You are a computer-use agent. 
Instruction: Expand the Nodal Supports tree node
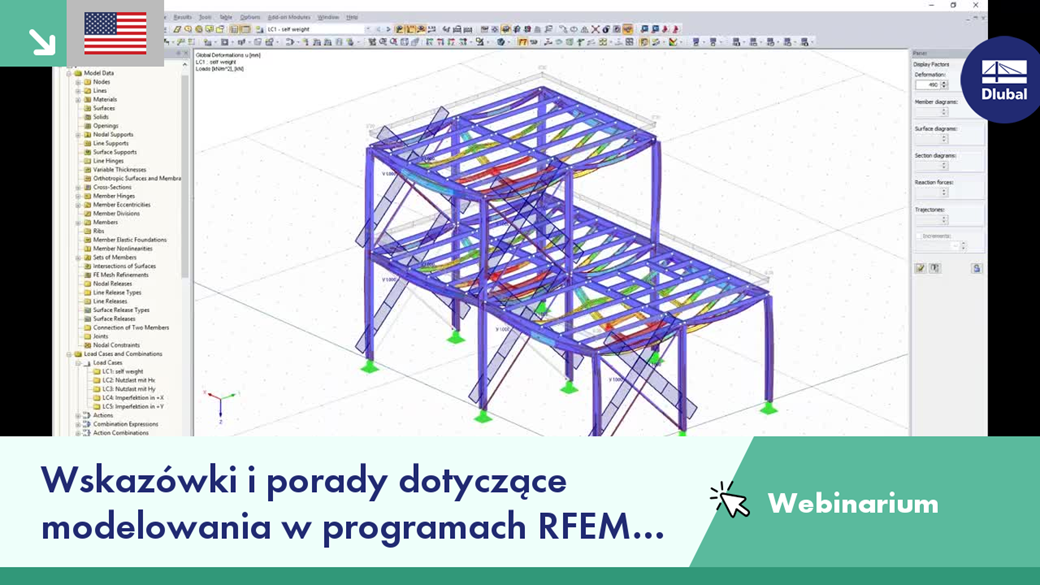click(x=78, y=134)
